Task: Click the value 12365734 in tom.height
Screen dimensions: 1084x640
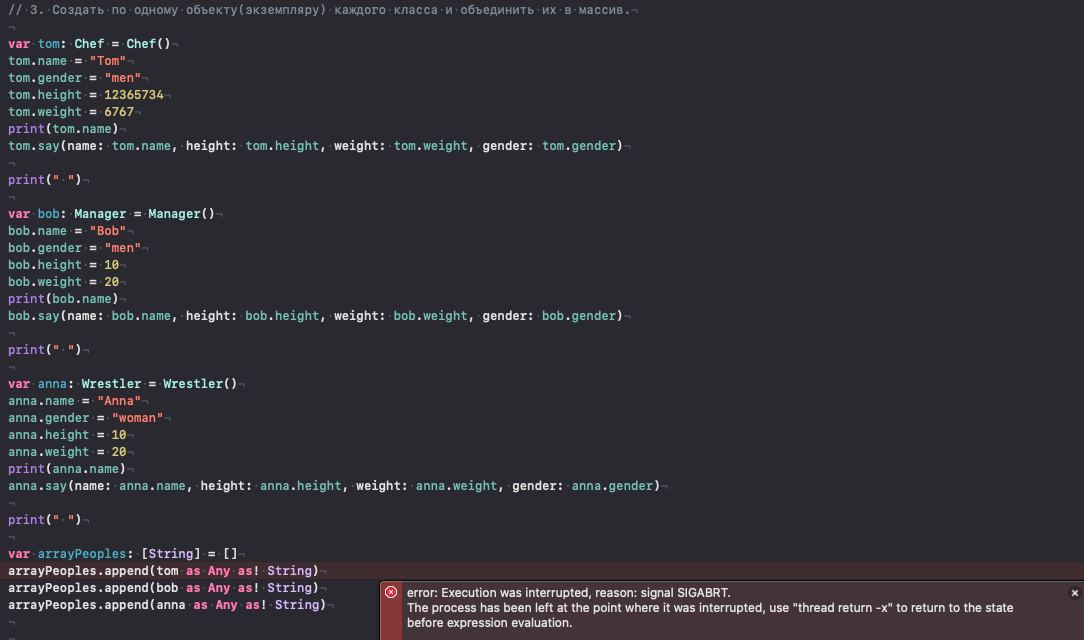Action: coord(133,95)
